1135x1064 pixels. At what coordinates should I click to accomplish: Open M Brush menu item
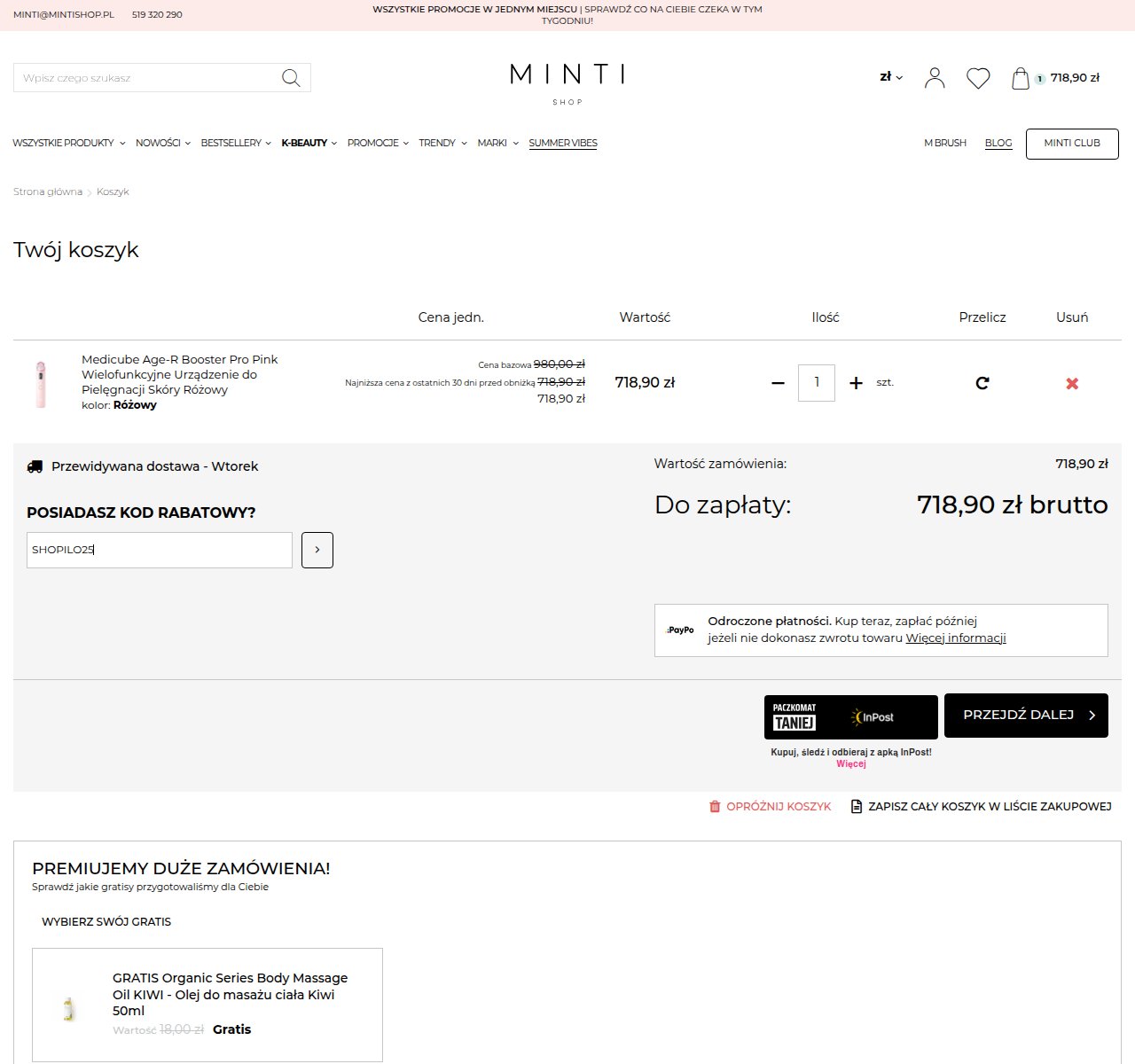(945, 143)
